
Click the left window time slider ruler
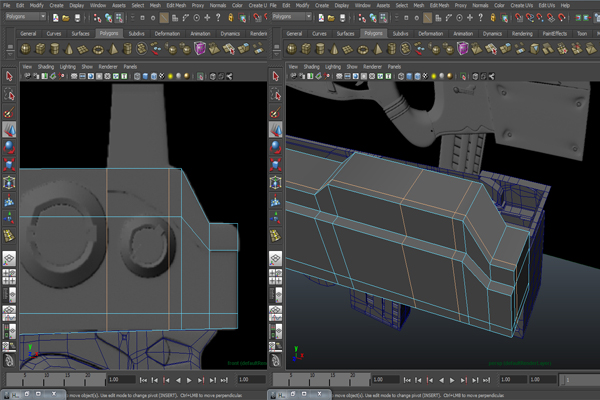click(56, 379)
